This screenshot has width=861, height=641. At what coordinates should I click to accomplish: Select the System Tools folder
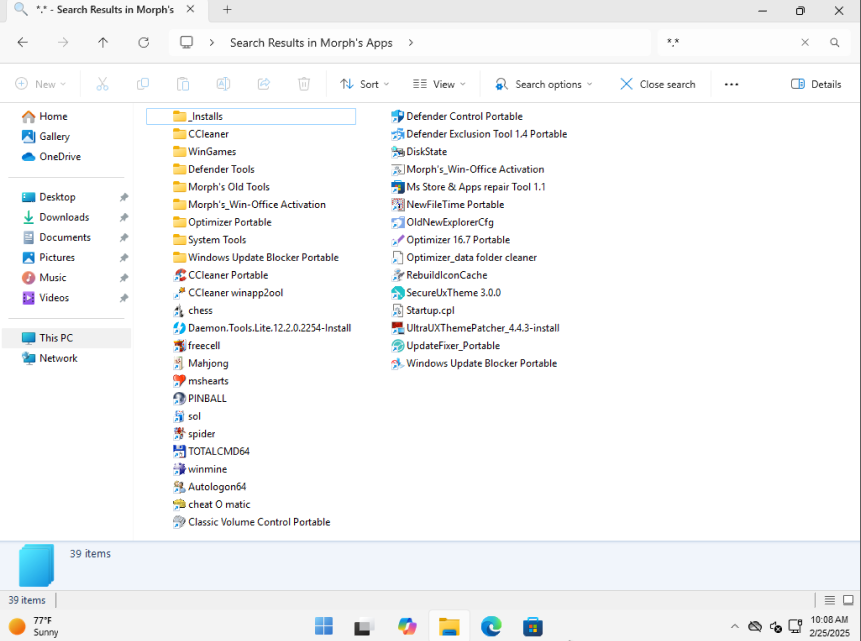209,240
